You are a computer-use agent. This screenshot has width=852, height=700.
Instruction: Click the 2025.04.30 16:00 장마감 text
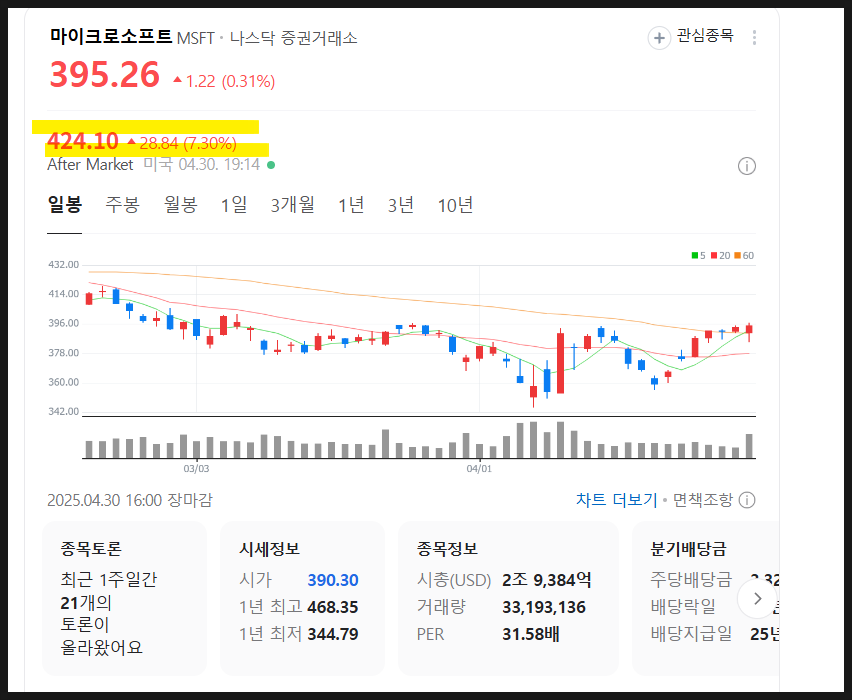coord(130,500)
